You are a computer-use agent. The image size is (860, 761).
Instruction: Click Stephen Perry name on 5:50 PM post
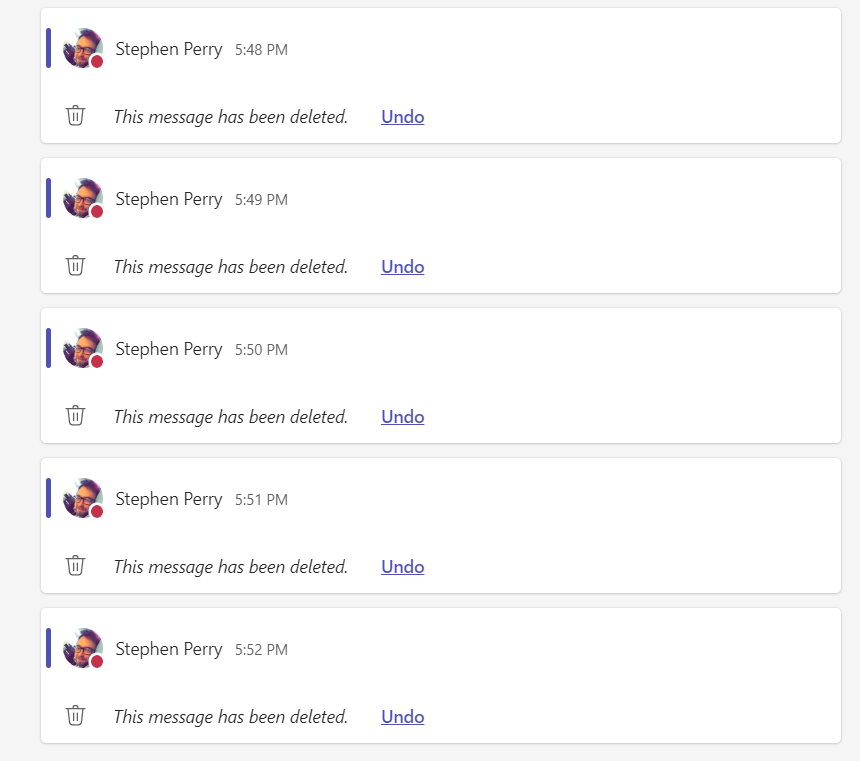click(168, 349)
